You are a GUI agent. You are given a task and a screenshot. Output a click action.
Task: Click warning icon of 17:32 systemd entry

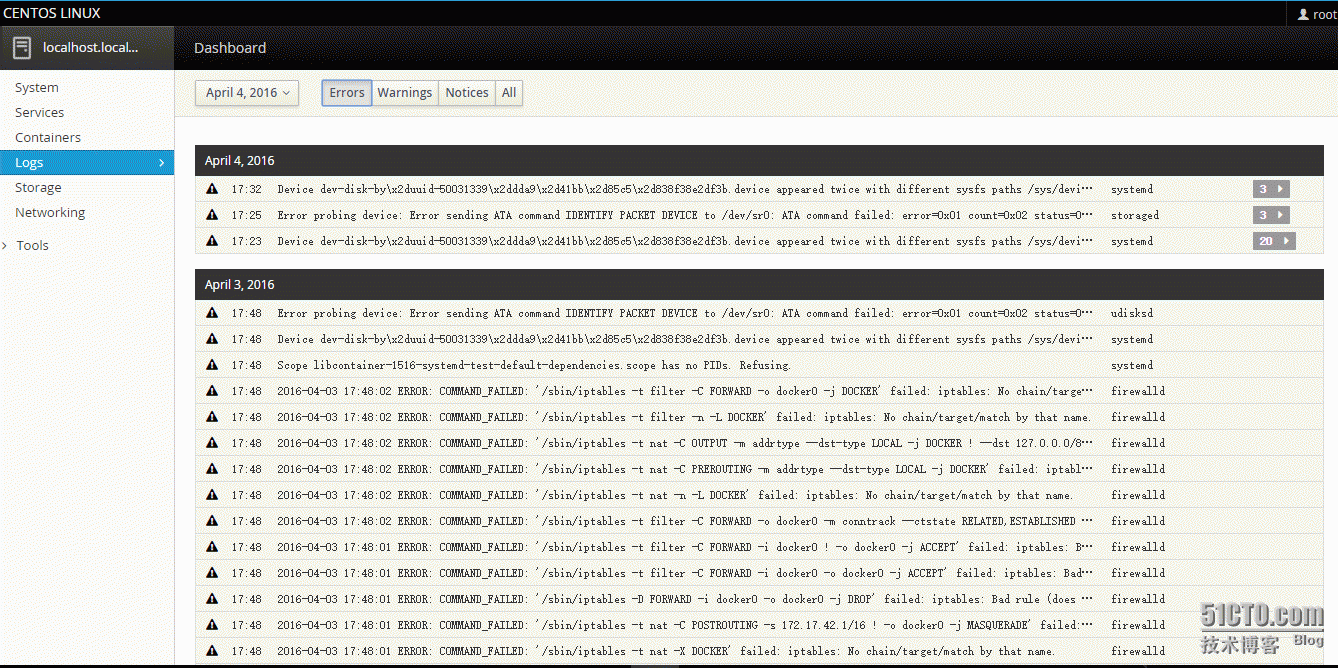[212, 189]
